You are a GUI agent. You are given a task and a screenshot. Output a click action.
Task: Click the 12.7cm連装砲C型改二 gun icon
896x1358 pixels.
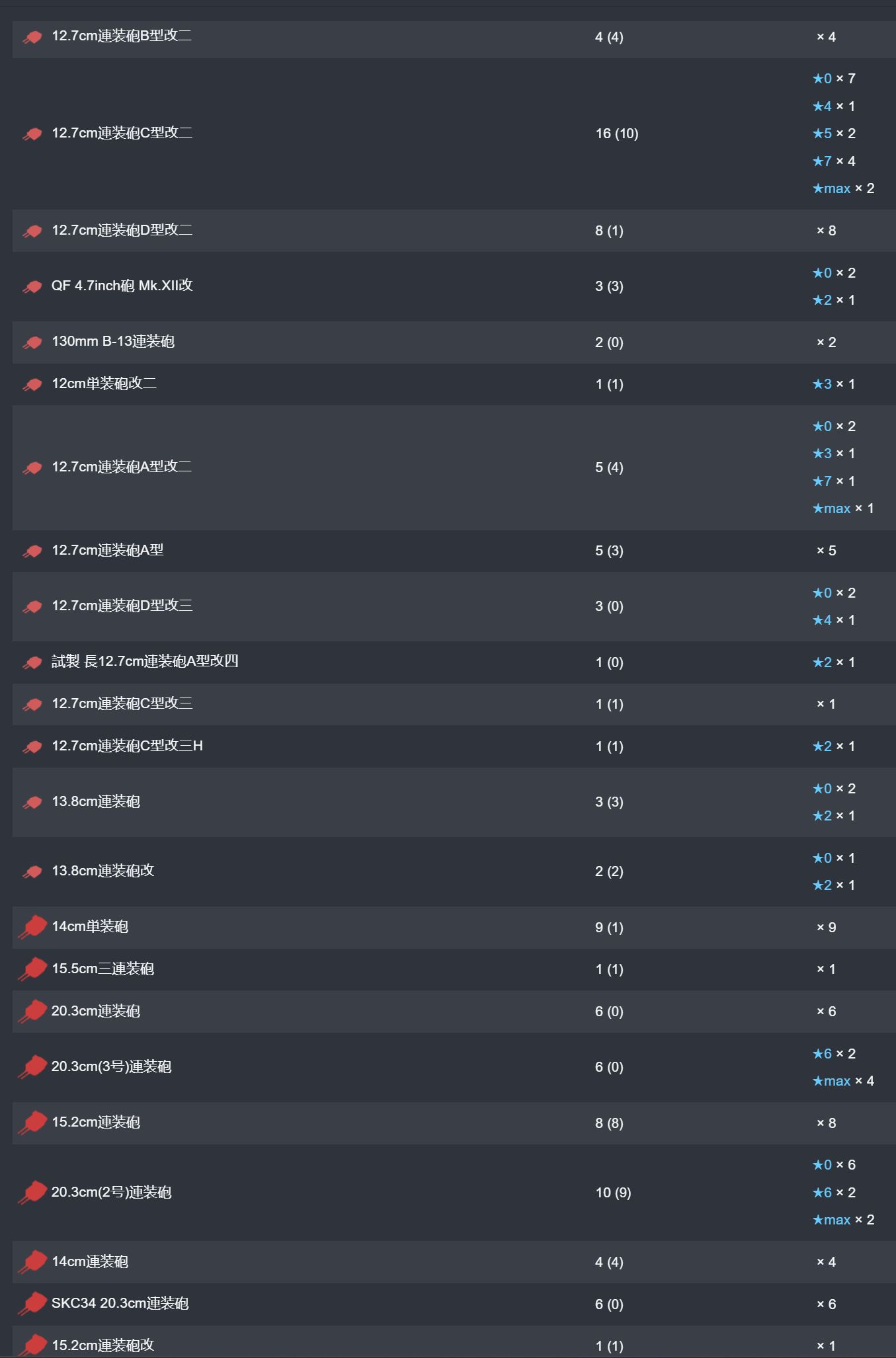32,134
